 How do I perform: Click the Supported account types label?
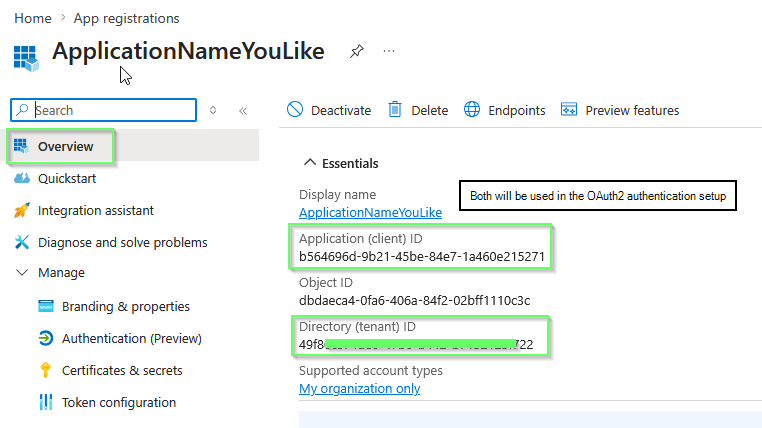click(371, 371)
